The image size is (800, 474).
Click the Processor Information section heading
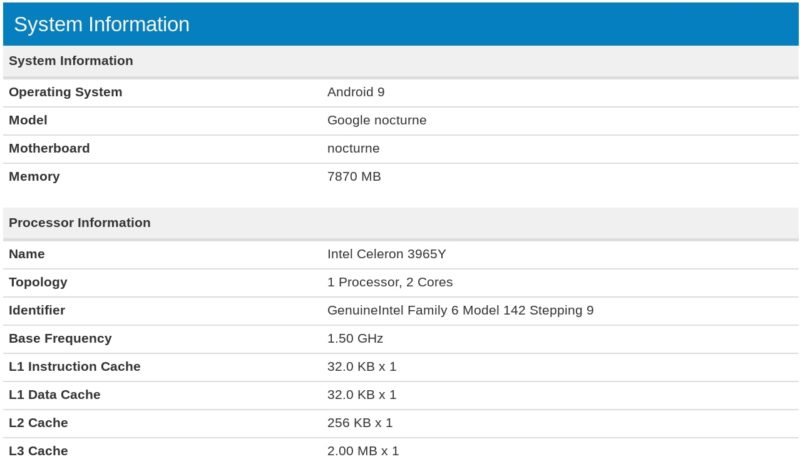80,223
